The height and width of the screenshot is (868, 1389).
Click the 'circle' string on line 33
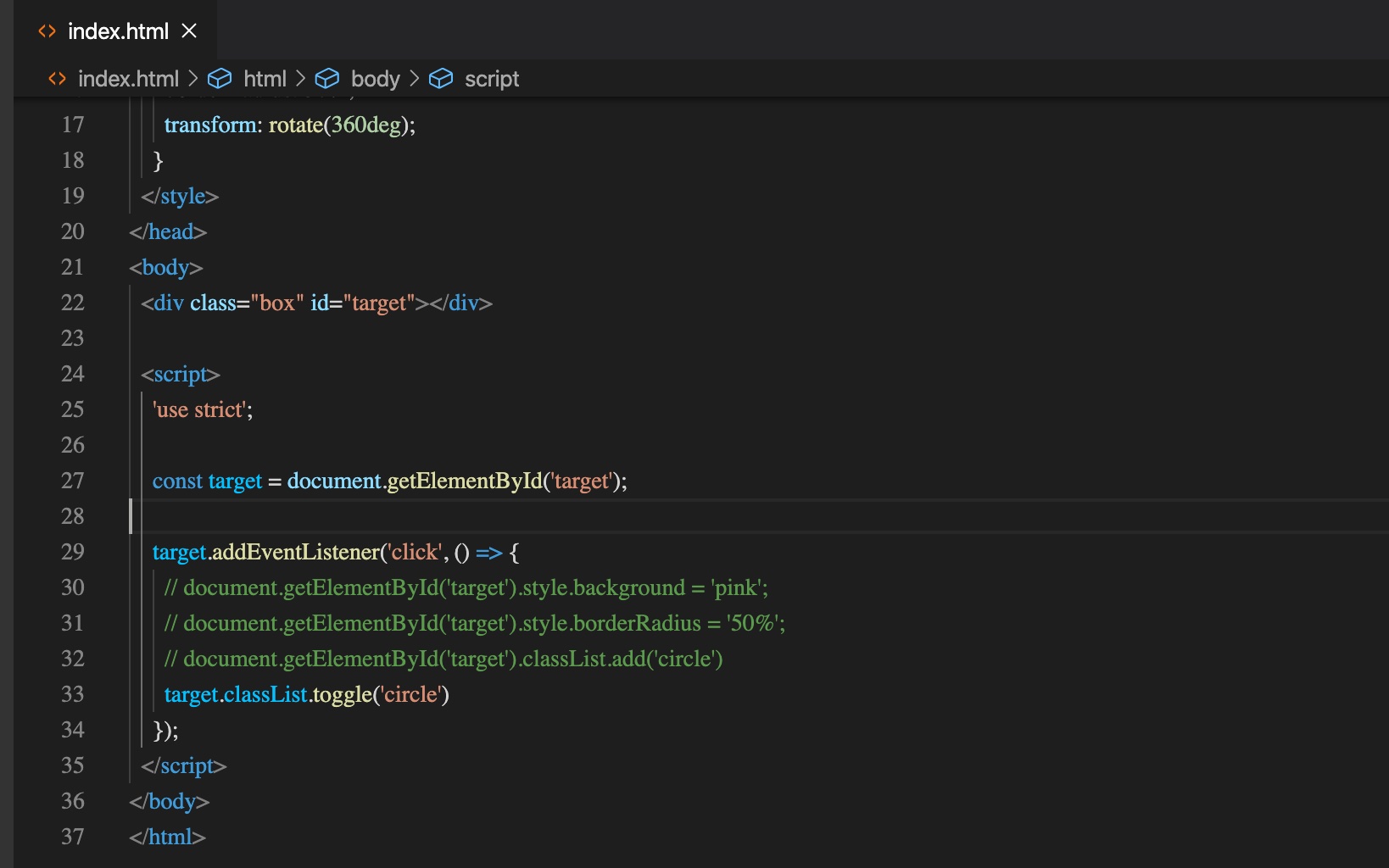[411, 694]
